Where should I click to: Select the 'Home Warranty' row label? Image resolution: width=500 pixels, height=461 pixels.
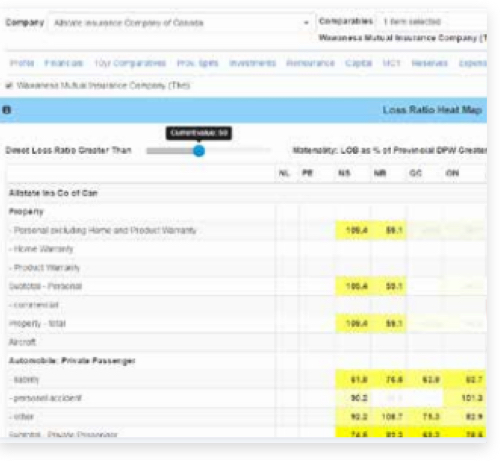(x=42, y=249)
